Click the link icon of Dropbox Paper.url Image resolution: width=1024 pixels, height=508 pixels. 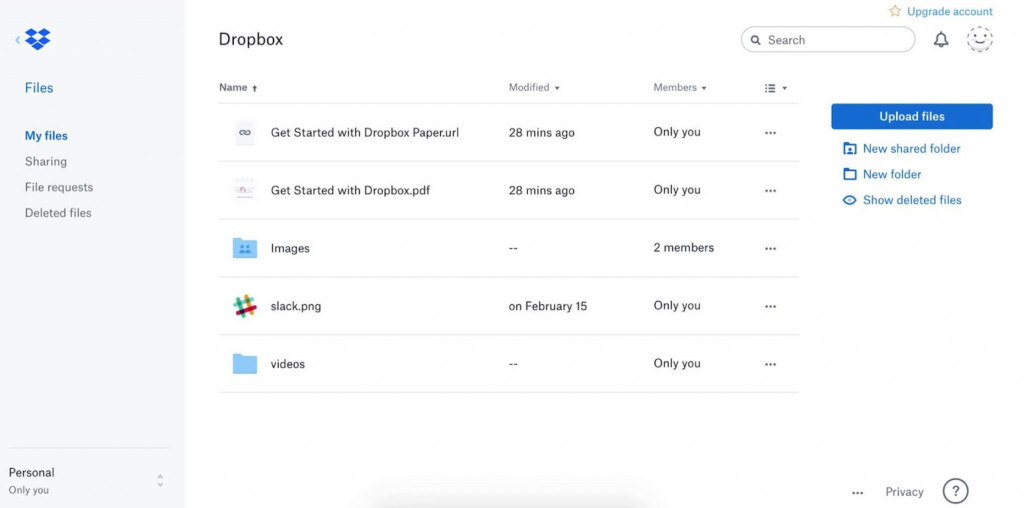pyautogui.click(x=245, y=133)
